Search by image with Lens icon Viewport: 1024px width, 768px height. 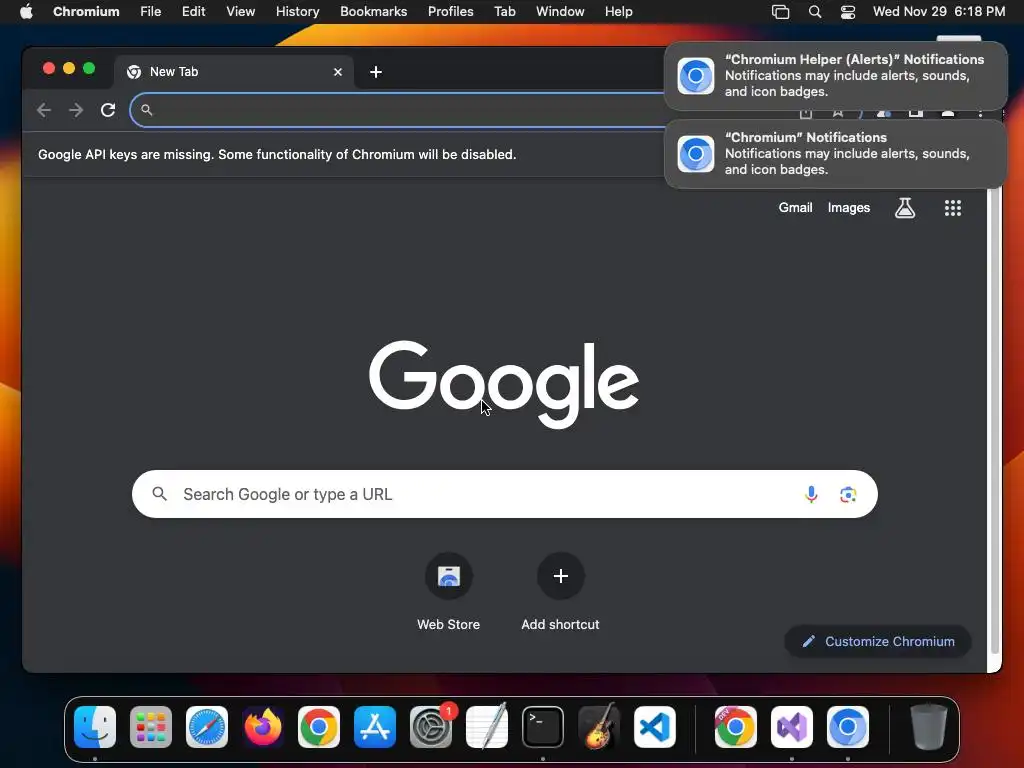coord(848,494)
